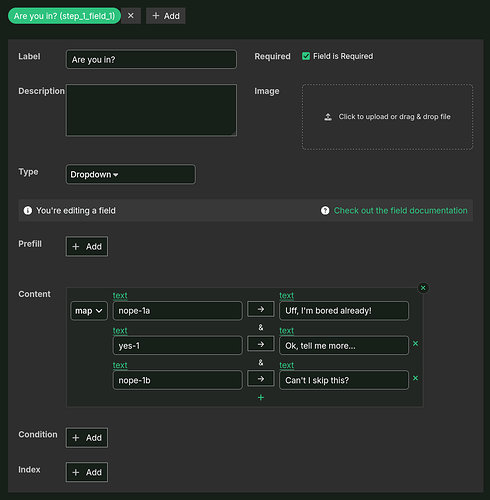Image resolution: width=490 pixels, height=500 pixels.
Task: Add a new mapping row with the green plus
Action: click(261, 397)
